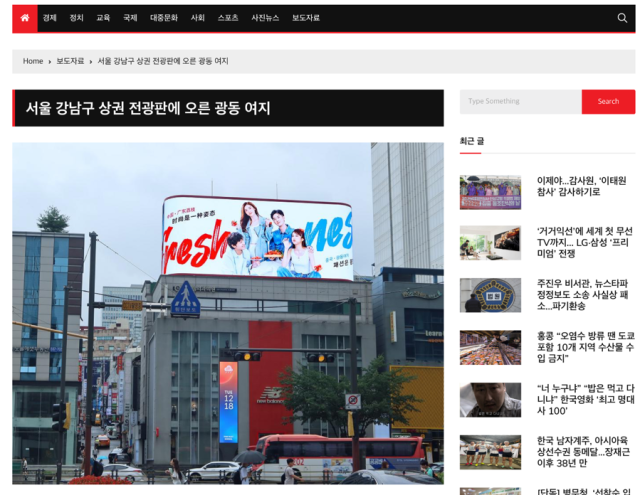The image size is (640, 495).
Task: Open the LG·삼성 TV article thumbnail
Action: (x=490, y=243)
